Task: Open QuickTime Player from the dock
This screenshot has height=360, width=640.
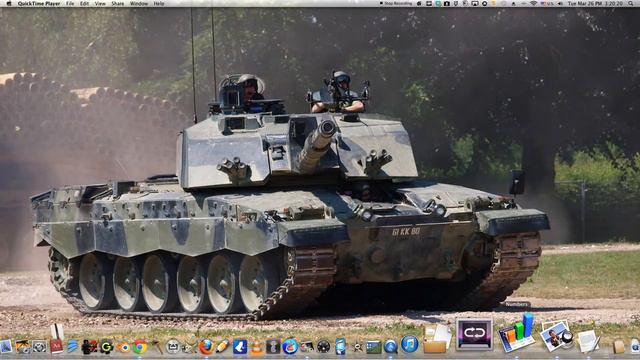Action: pyautogui.click(x=391, y=346)
